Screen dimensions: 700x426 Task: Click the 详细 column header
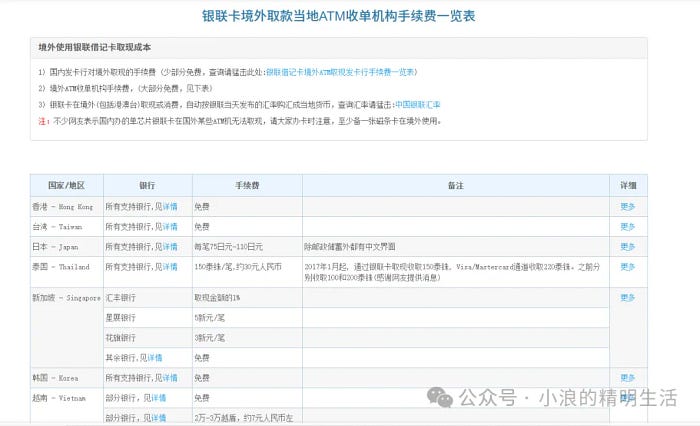coord(628,185)
